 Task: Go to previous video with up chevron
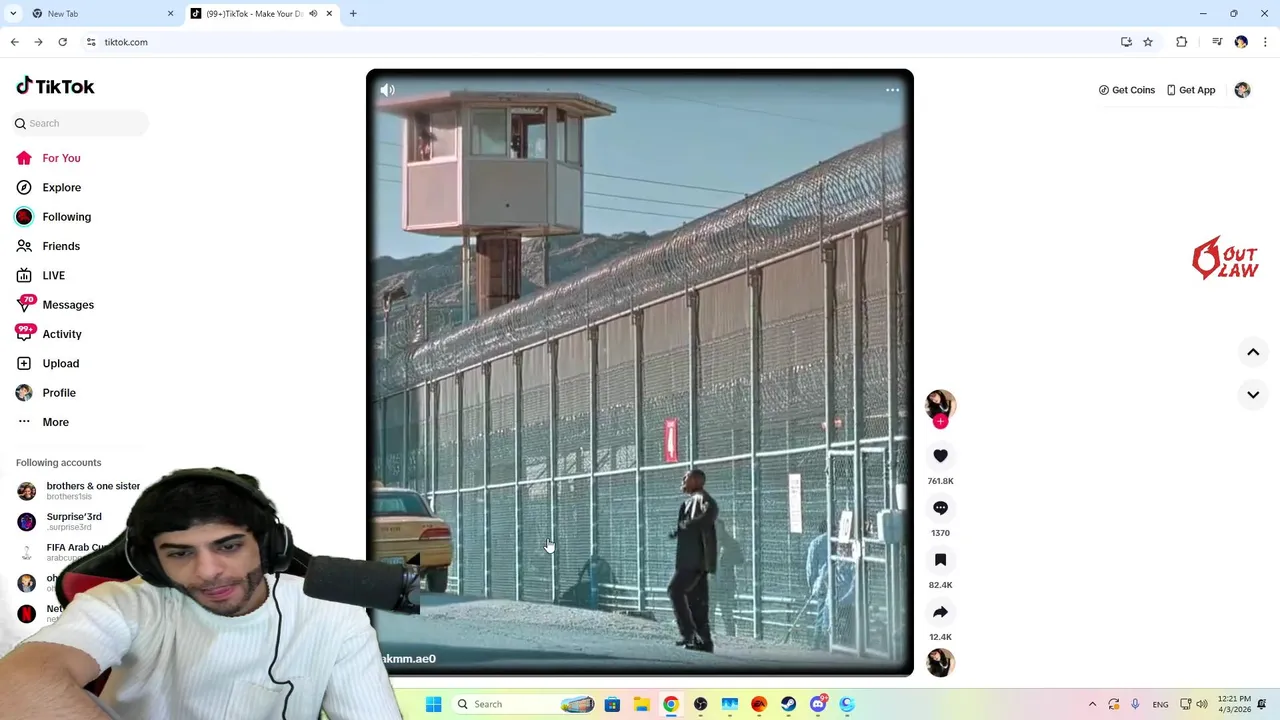point(1253,352)
